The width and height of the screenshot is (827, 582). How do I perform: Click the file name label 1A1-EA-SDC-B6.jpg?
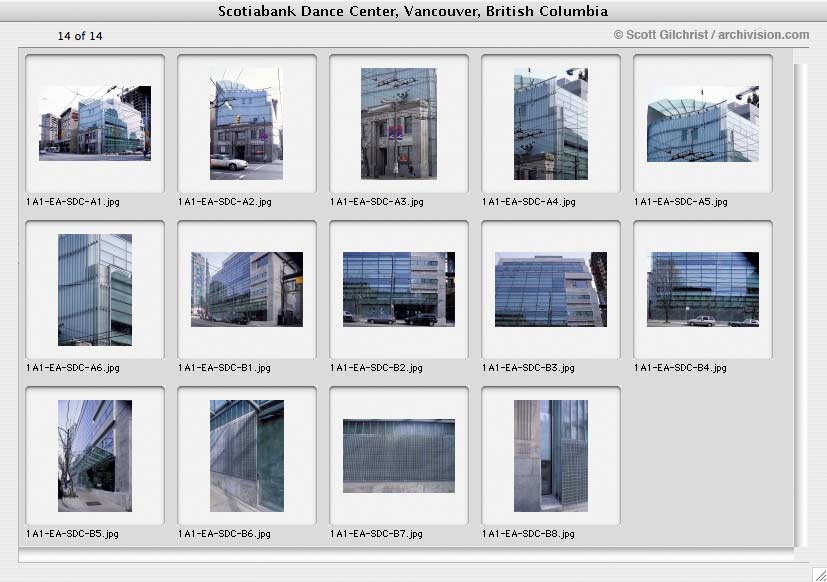point(224,534)
